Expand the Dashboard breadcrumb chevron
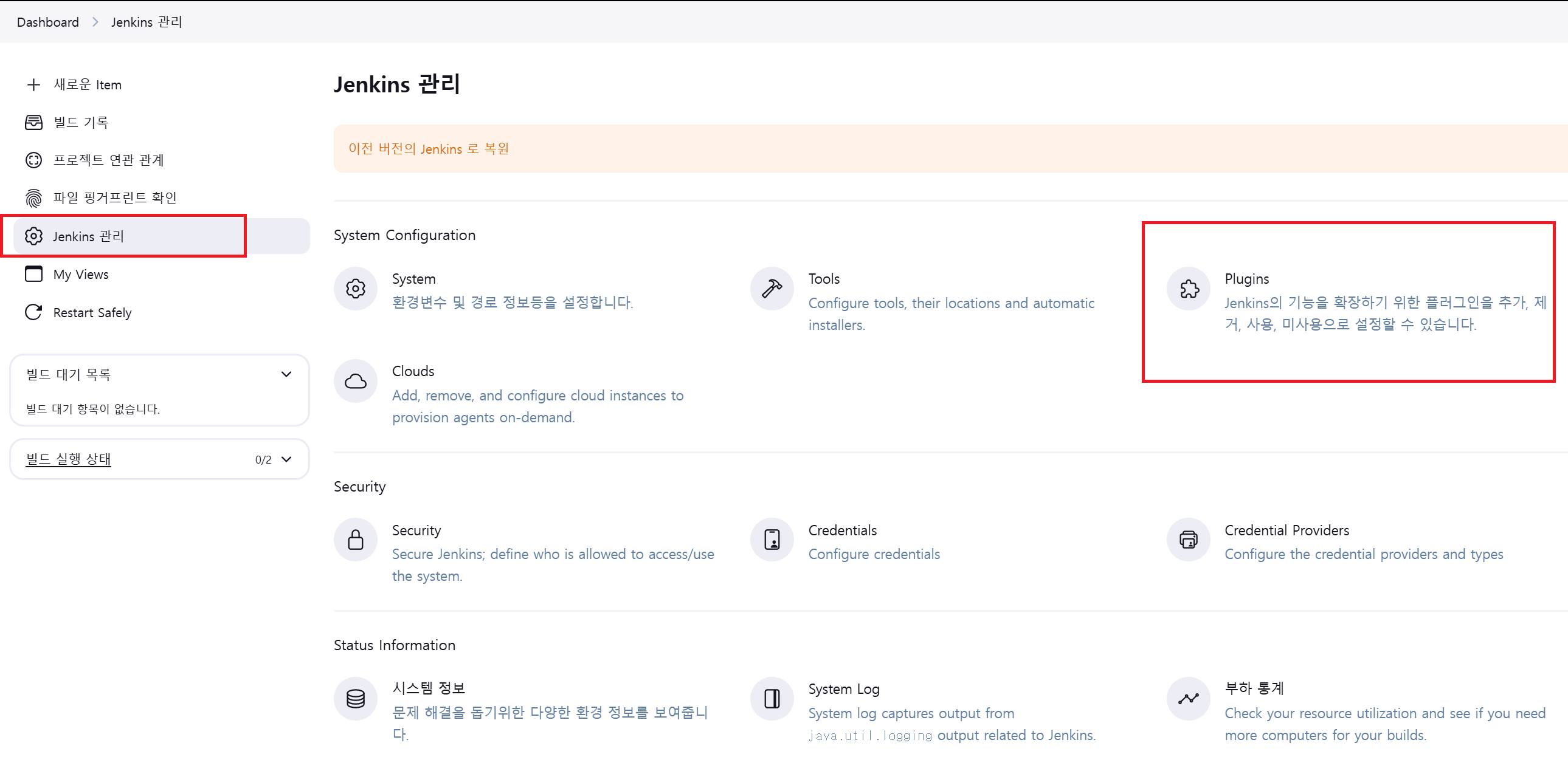The image size is (1568, 768). 95,22
